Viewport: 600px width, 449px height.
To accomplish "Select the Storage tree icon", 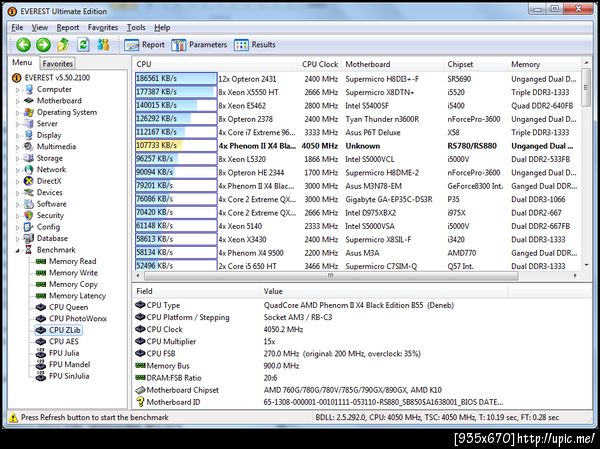I will coord(29,158).
